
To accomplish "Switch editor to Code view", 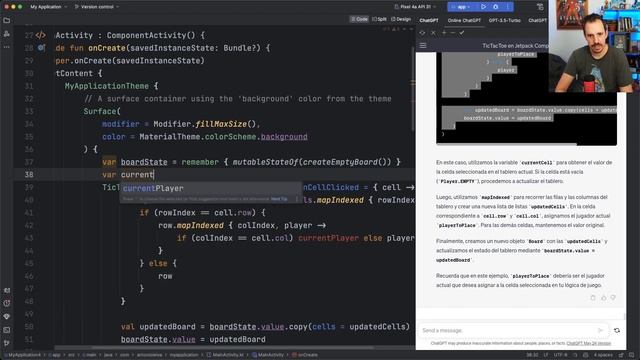I will pyautogui.click(x=359, y=19).
